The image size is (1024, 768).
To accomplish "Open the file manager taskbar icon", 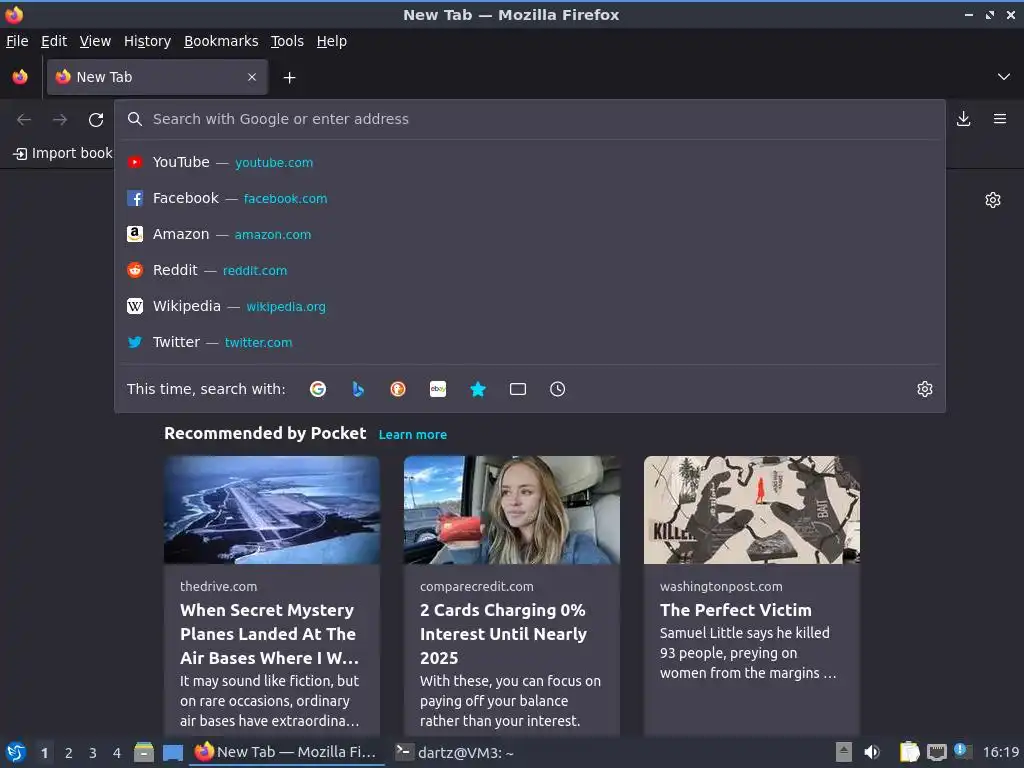I will click(x=144, y=752).
